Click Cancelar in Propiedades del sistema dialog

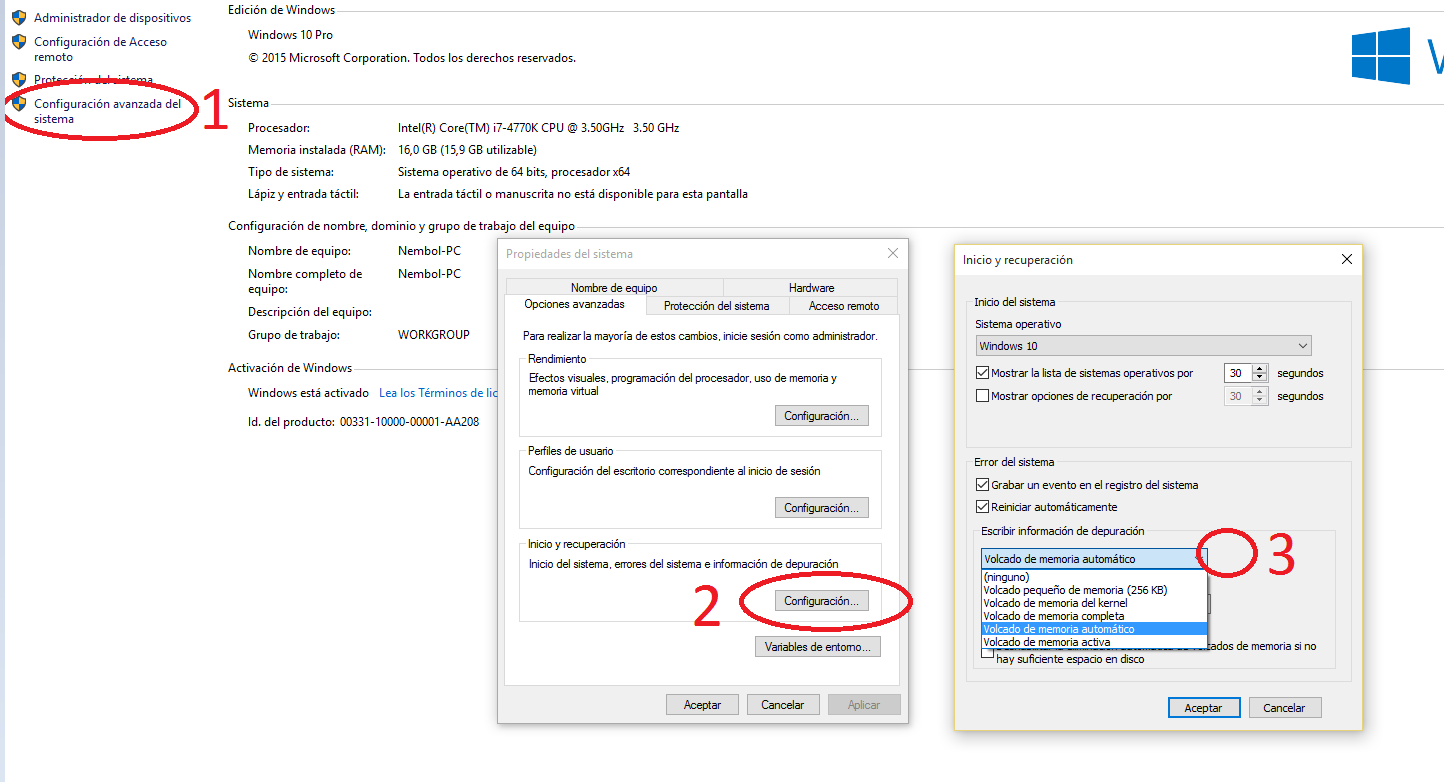(783, 705)
